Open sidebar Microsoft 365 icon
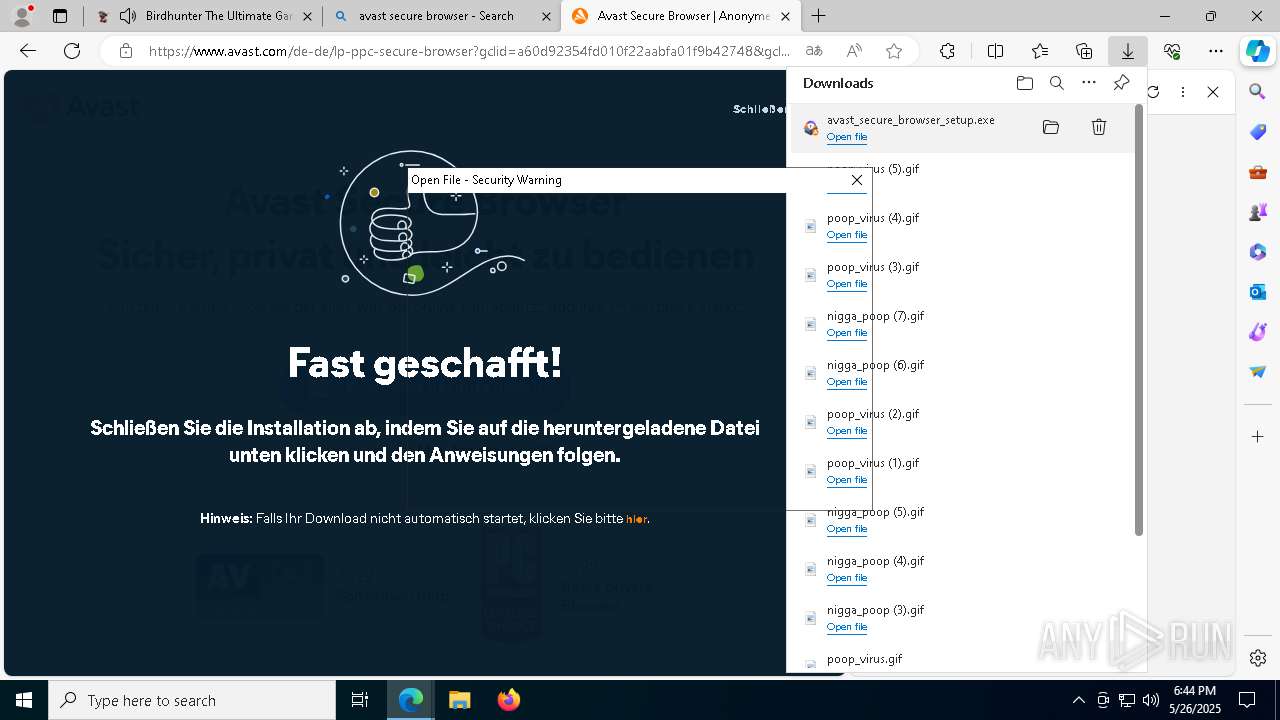 point(1258,252)
